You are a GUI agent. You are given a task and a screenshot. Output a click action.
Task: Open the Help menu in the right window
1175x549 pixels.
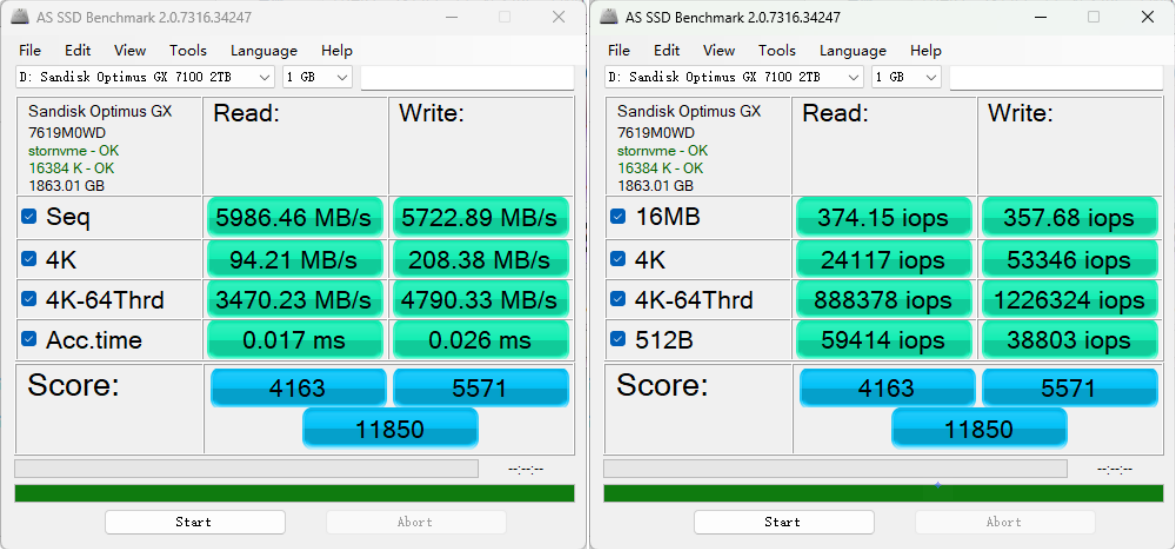coord(925,50)
